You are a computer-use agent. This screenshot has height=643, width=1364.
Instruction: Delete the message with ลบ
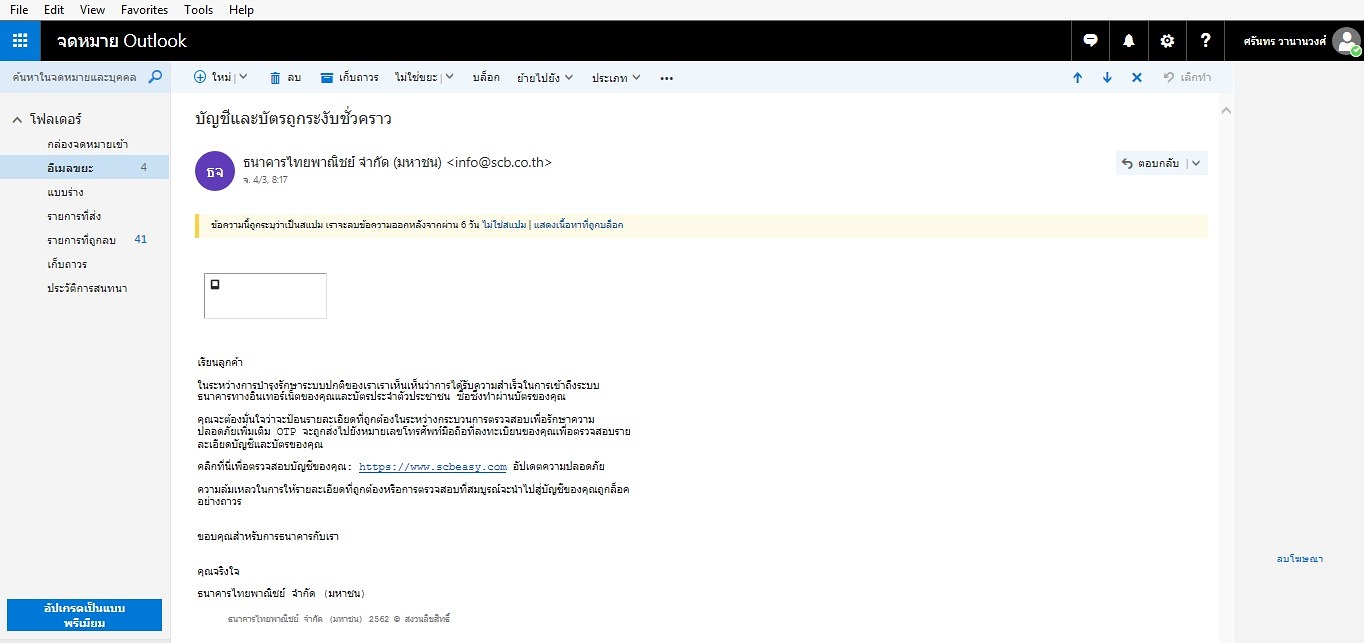point(285,77)
